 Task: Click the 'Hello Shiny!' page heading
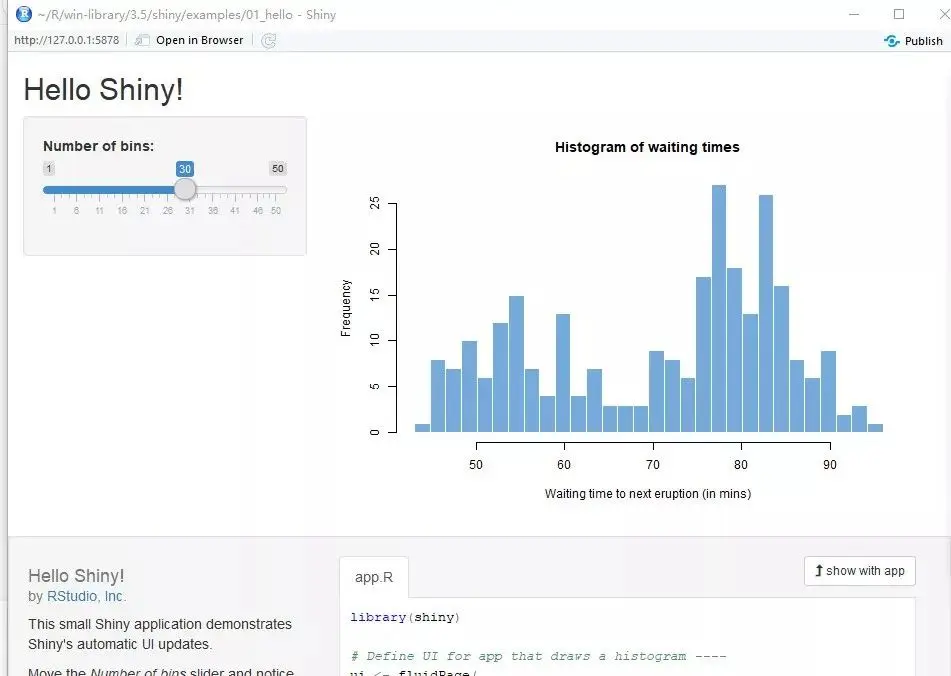tap(103, 89)
